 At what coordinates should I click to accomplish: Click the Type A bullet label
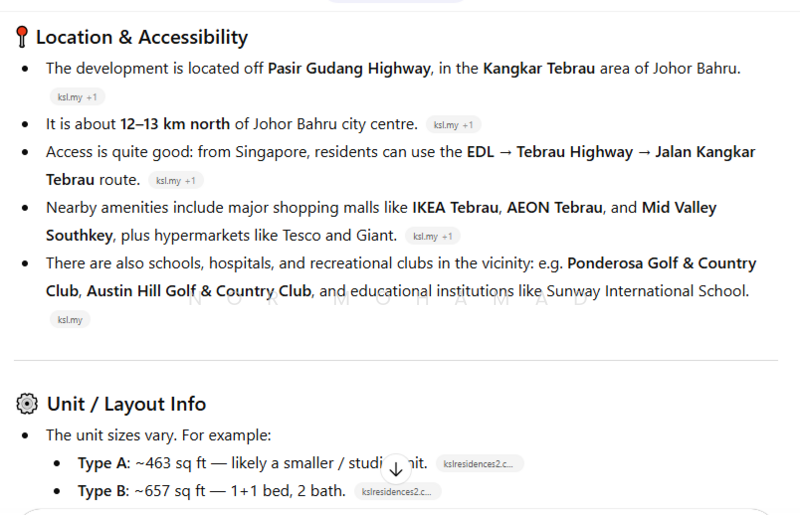click(x=103, y=464)
